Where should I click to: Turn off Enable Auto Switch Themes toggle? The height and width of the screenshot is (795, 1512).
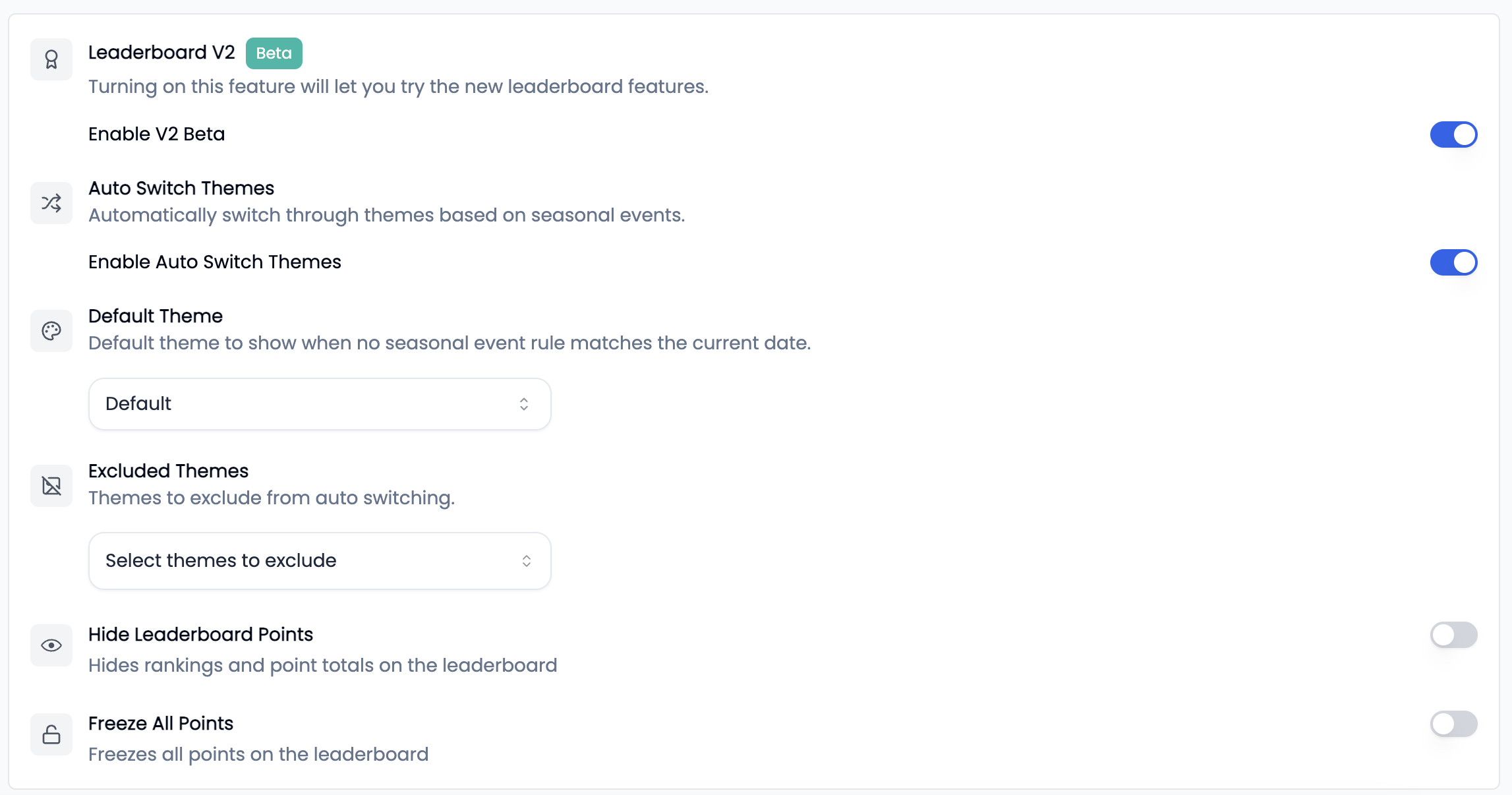(x=1453, y=262)
